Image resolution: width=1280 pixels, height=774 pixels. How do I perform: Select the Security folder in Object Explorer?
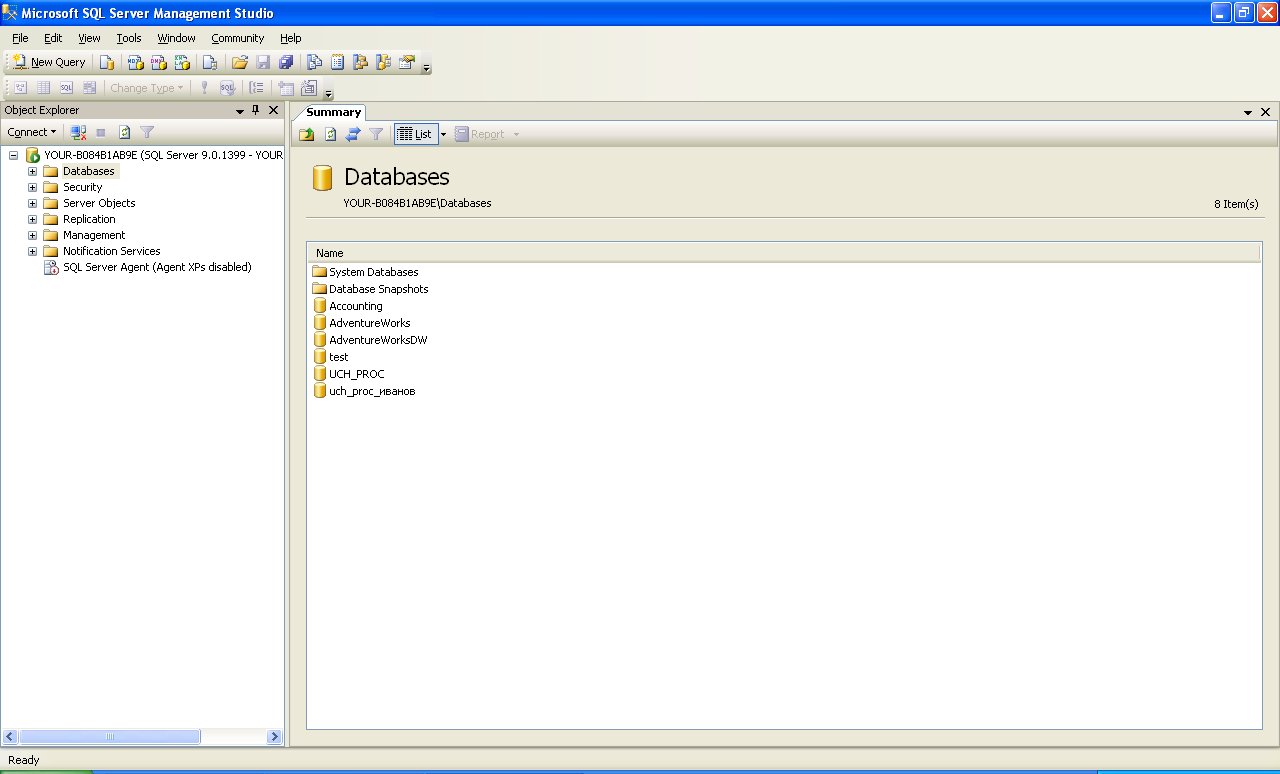[x=82, y=187]
